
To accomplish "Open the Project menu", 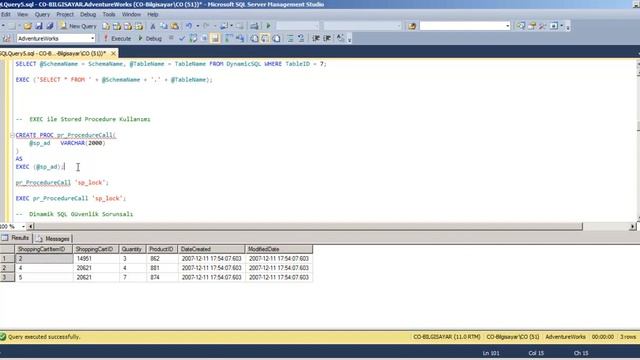I will 65,14.
